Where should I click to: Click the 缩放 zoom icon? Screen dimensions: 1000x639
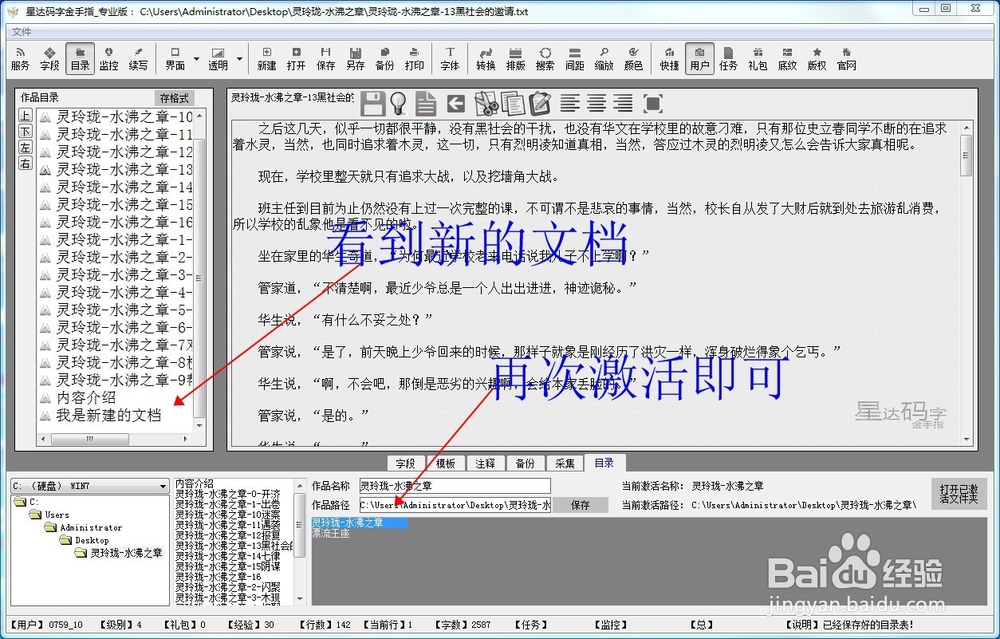tap(604, 59)
